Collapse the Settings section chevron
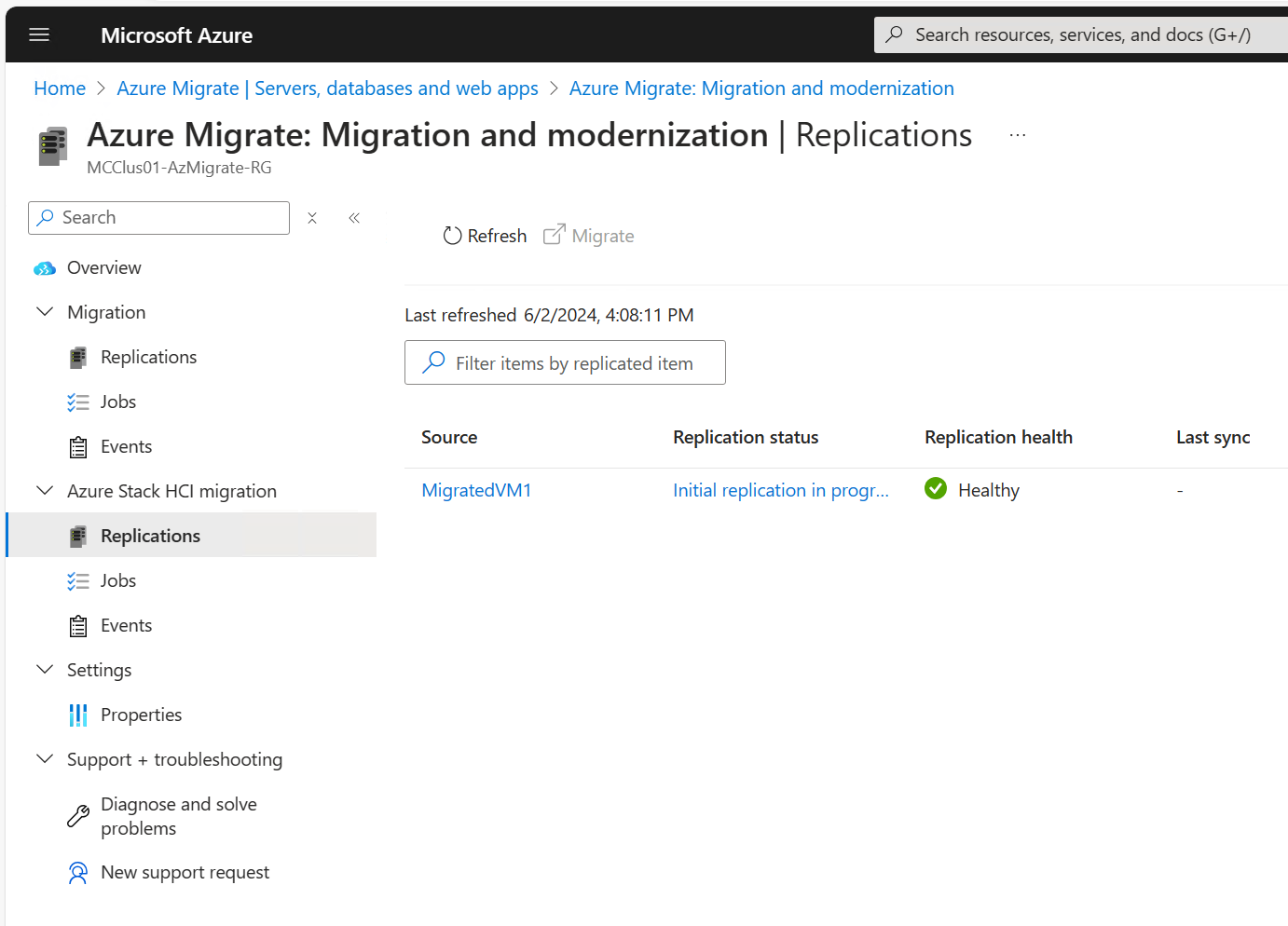This screenshot has height=926, width=1288. pos(45,670)
